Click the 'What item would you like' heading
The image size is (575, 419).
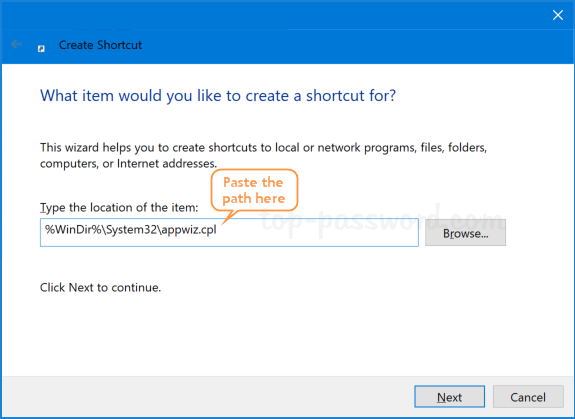[x=218, y=96]
